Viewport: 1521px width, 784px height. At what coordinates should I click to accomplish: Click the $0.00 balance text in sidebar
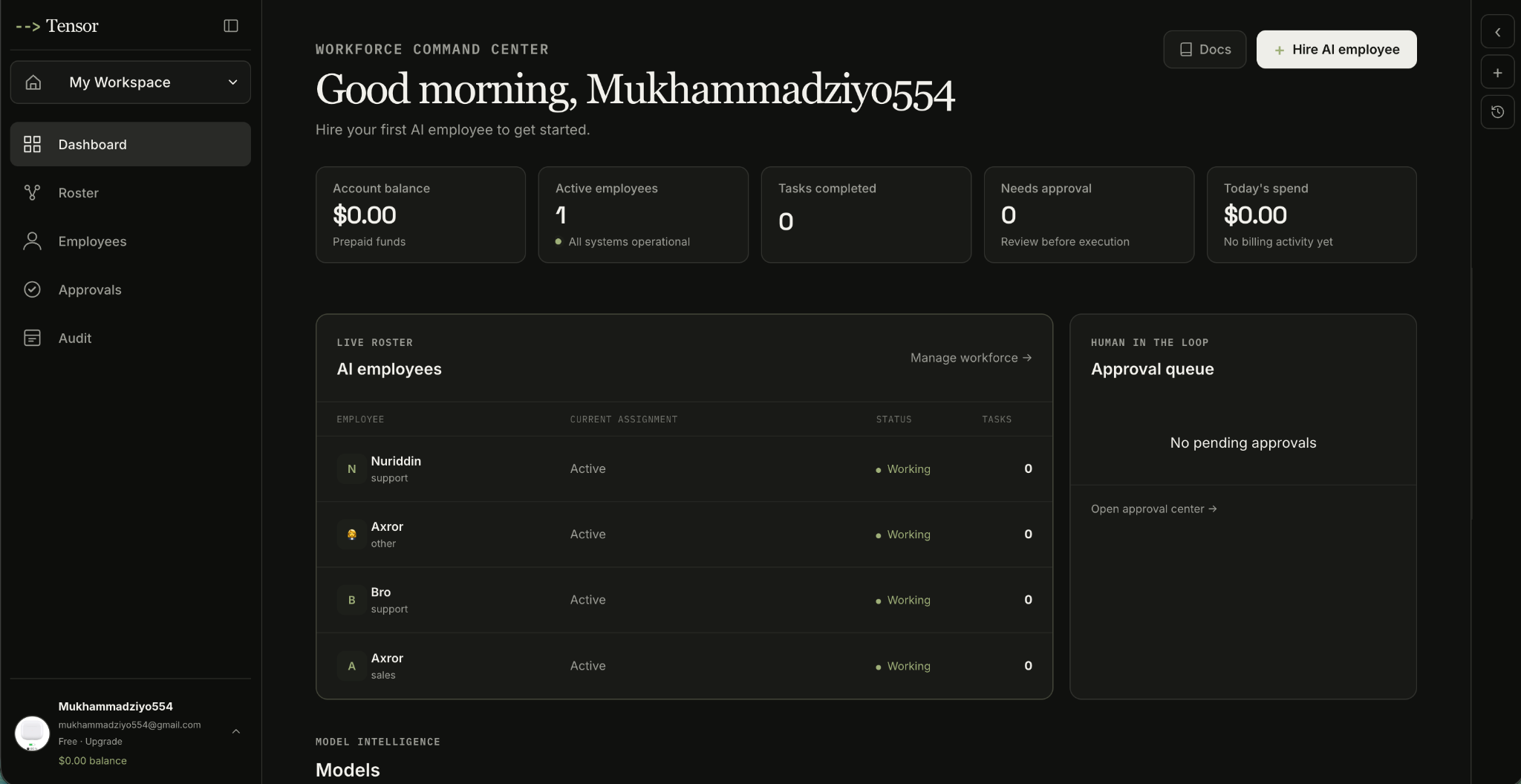click(x=92, y=761)
